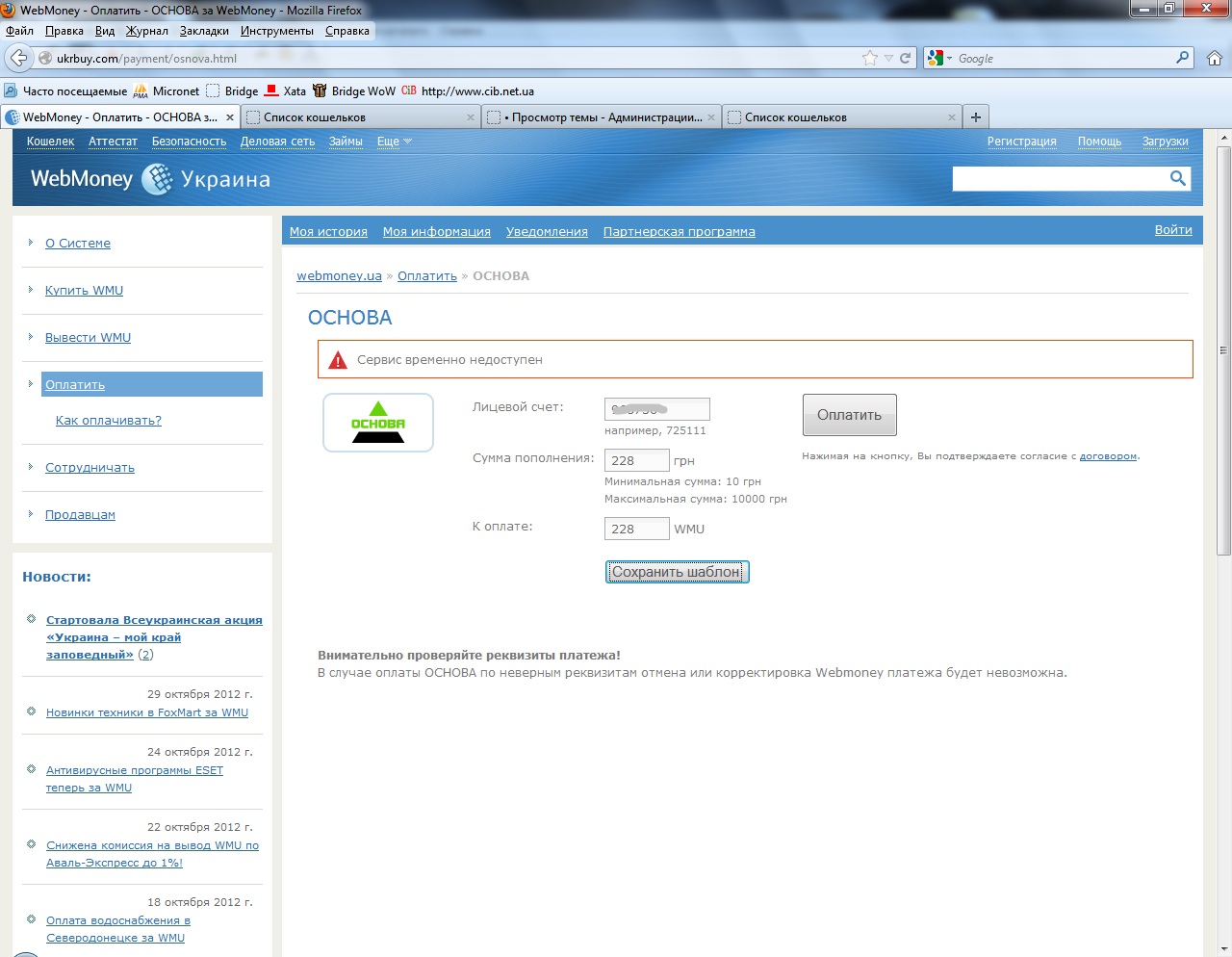Click the Firefox home icon

pos(1215,58)
